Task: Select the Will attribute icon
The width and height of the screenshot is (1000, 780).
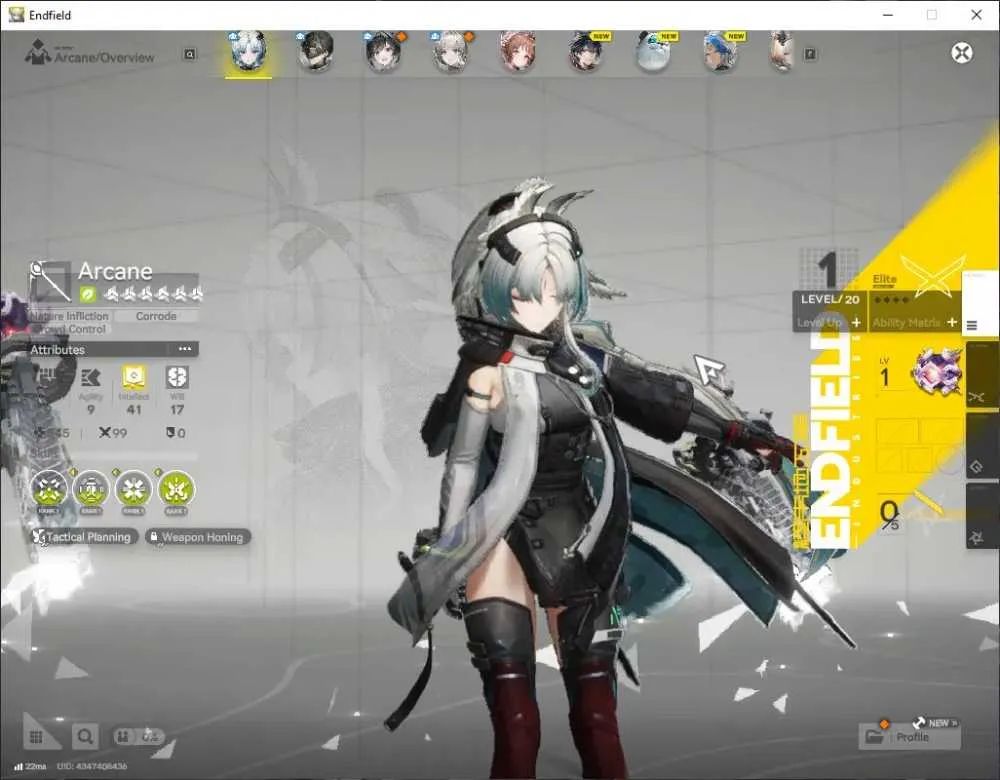Action: pos(177,378)
